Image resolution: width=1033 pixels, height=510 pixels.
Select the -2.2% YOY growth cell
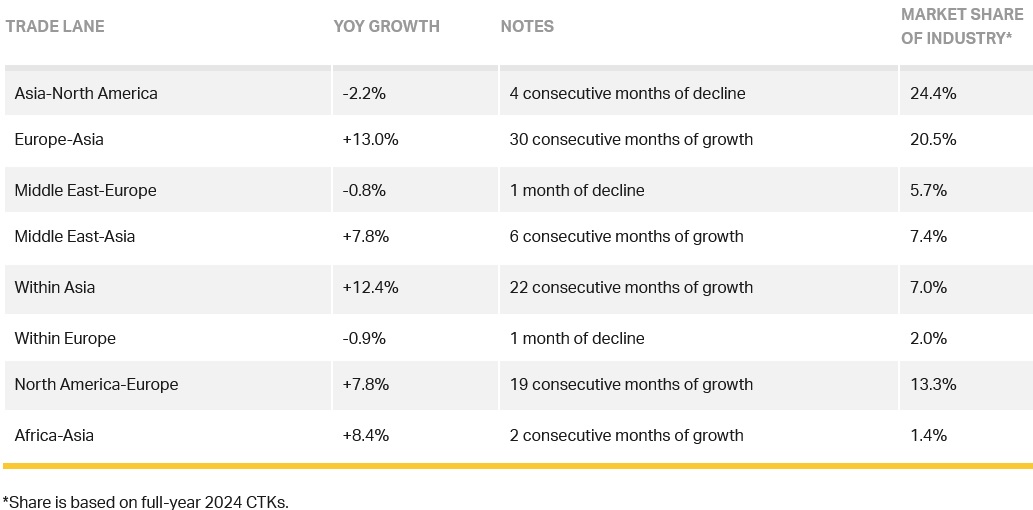[x=364, y=93]
